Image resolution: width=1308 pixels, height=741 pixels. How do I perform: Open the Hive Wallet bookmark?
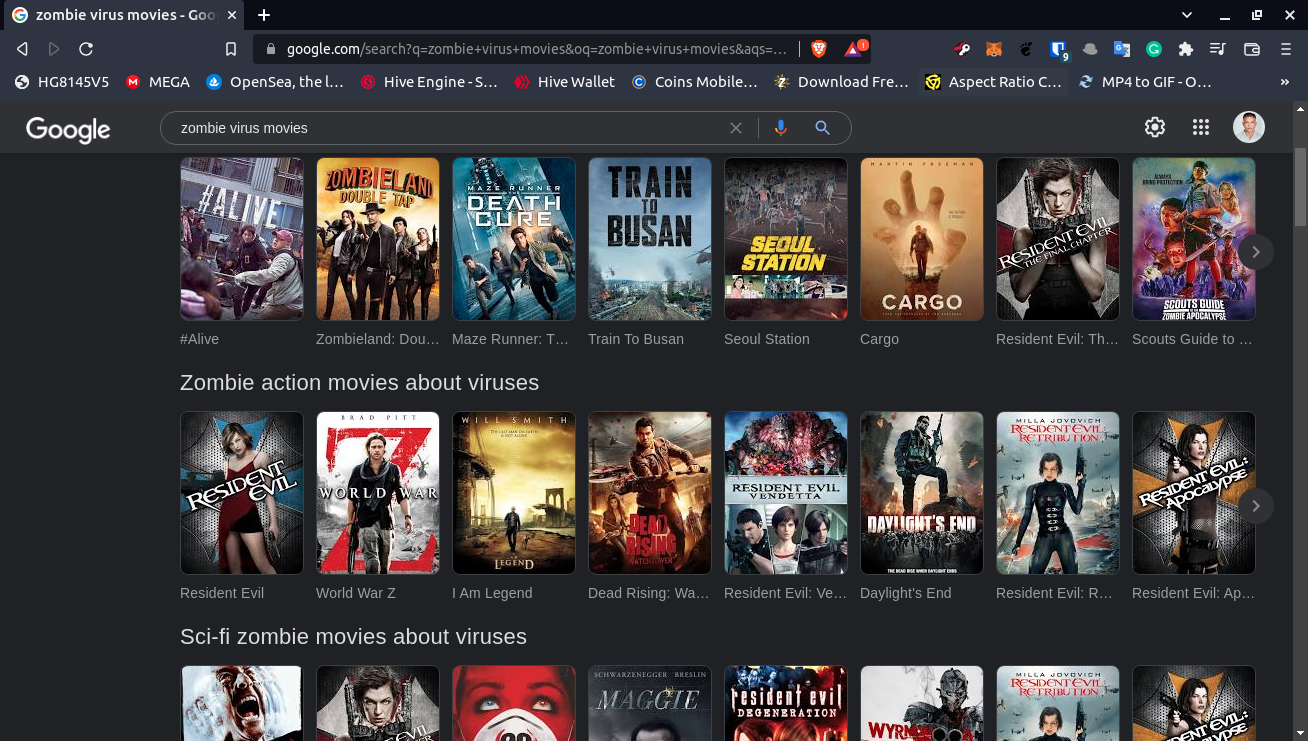pos(565,82)
